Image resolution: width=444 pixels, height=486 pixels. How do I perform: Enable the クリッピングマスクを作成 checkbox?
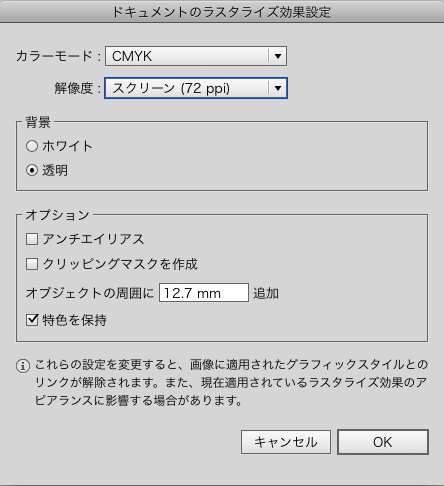(x=32, y=264)
